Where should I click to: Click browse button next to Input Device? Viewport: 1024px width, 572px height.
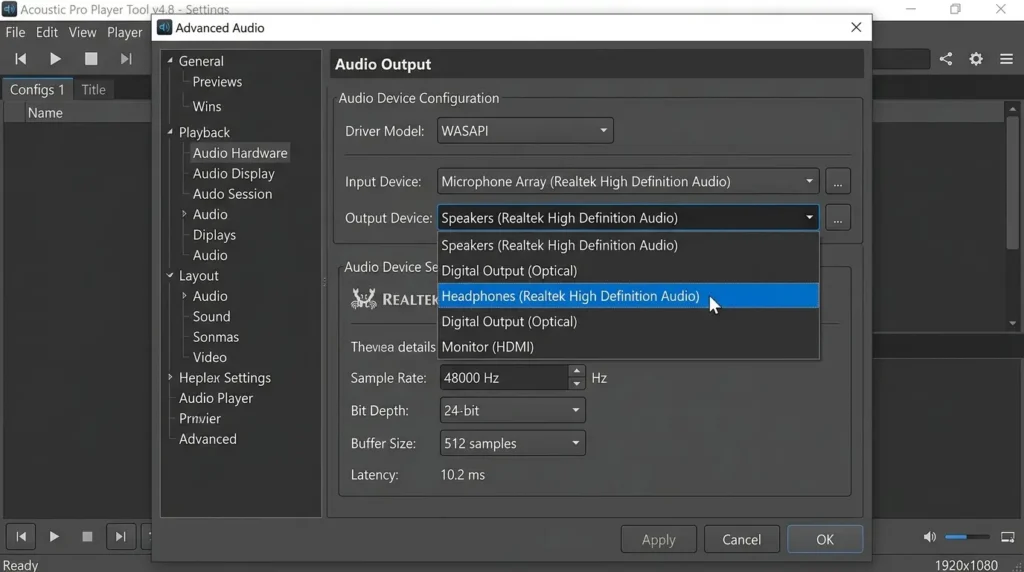pos(838,181)
